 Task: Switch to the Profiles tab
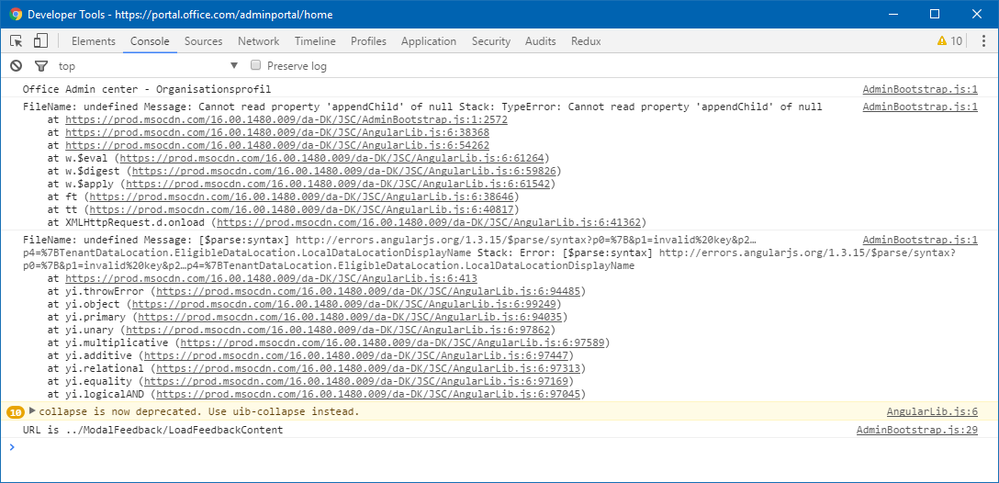[368, 41]
